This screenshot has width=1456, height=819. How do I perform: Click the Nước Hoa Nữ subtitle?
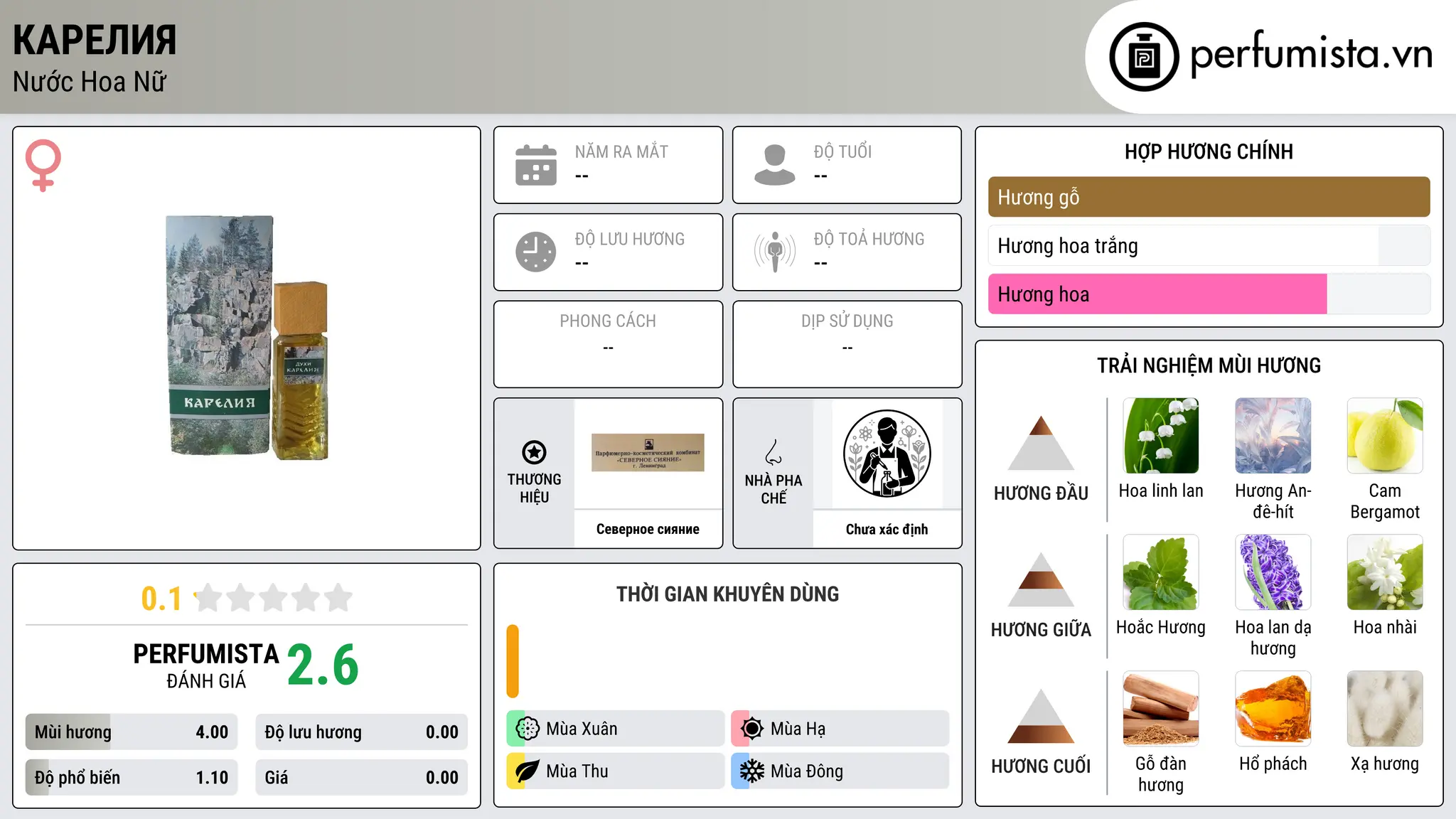click(90, 82)
